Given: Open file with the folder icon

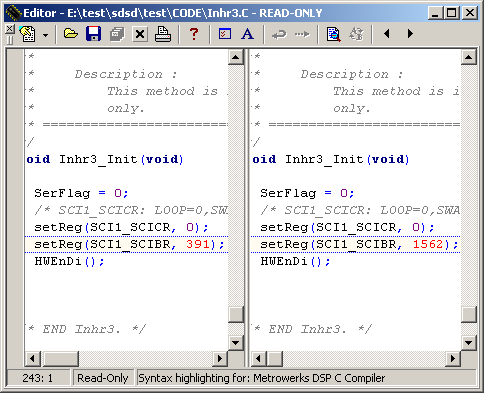Looking at the screenshot, I should pyautogui.click(x=71, y=34).
